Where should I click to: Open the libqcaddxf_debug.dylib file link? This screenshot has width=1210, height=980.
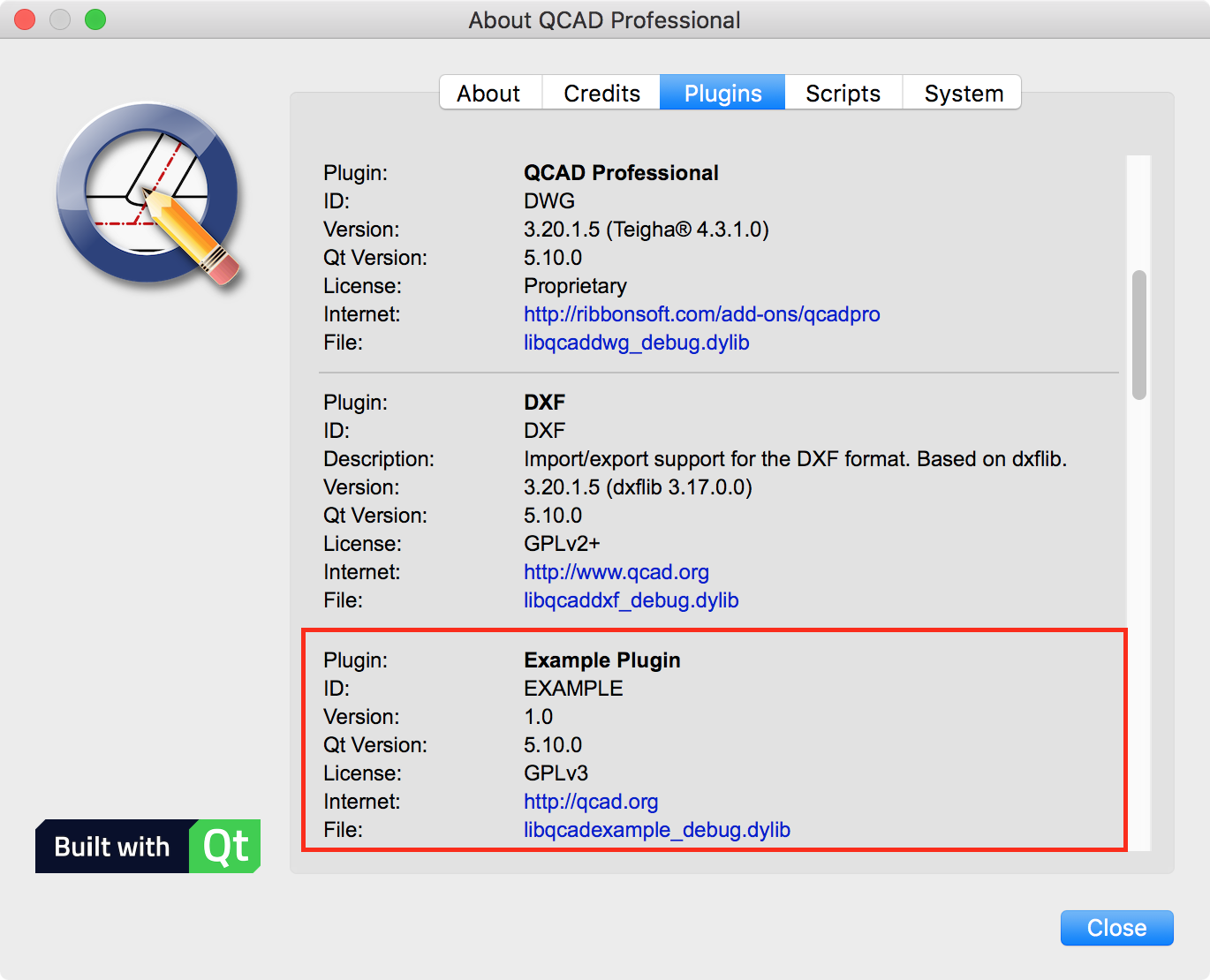[631, 600]
